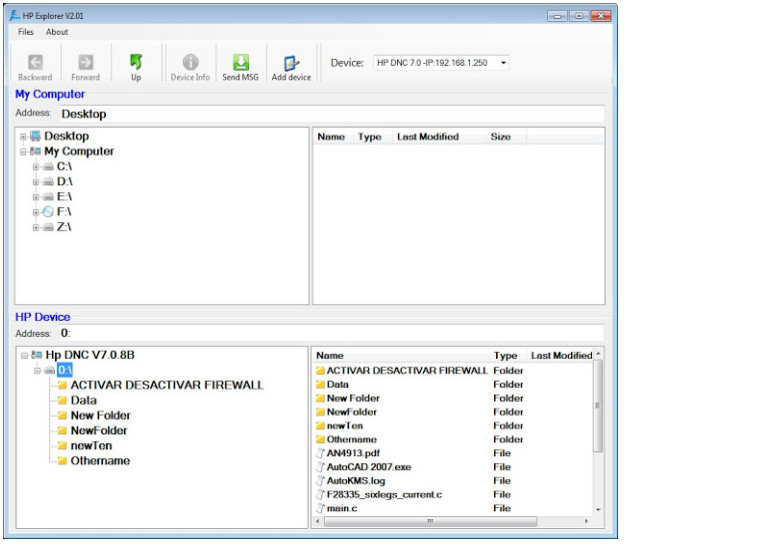Click the My Computer address field
Viewport: 768px width, 545px height.
pyautogui.click(x=330, y=114)
